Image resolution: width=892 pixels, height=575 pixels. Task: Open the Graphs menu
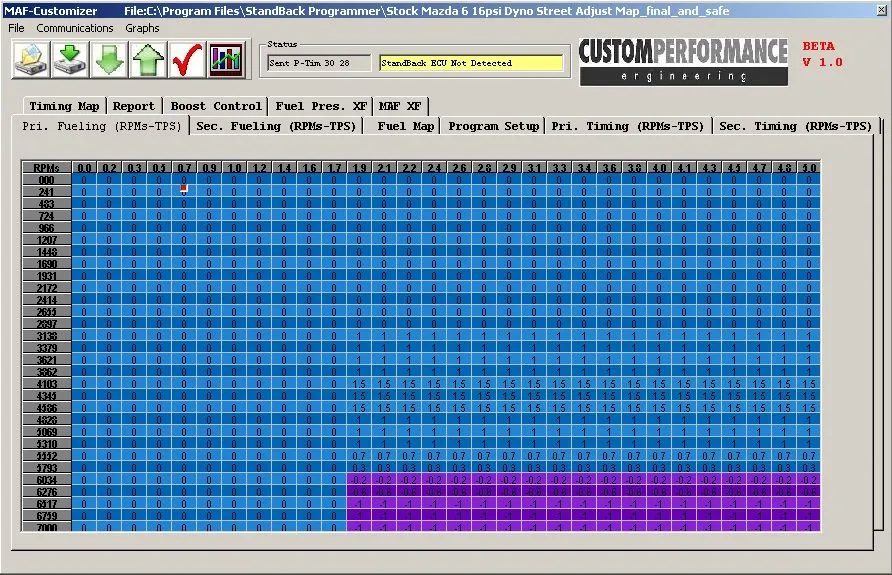(142, 28)
